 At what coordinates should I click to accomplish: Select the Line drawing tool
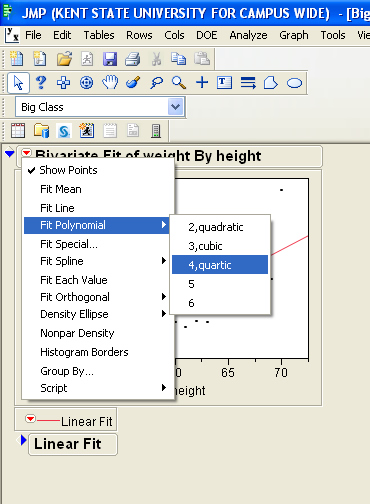click(248, 83)
